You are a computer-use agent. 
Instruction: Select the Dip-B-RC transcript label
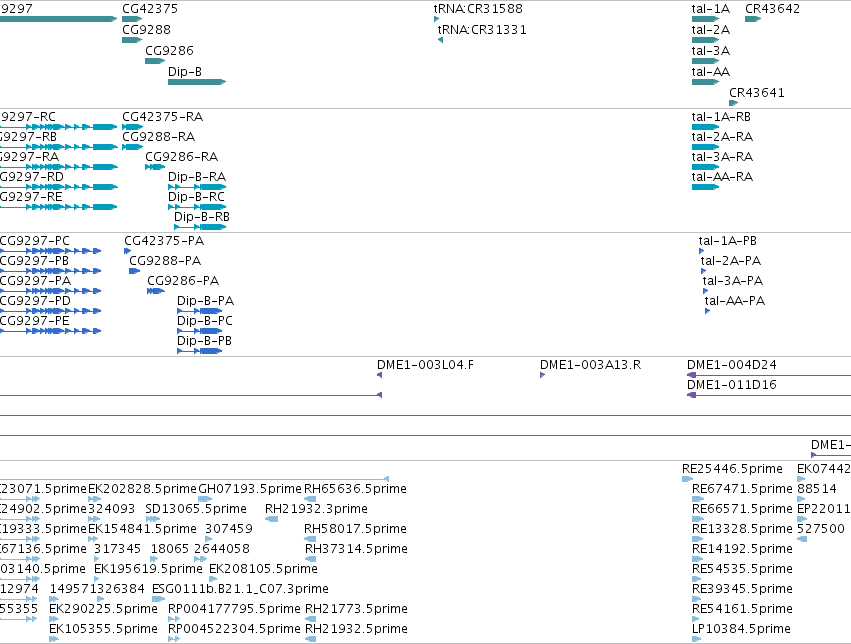(196, 197)
